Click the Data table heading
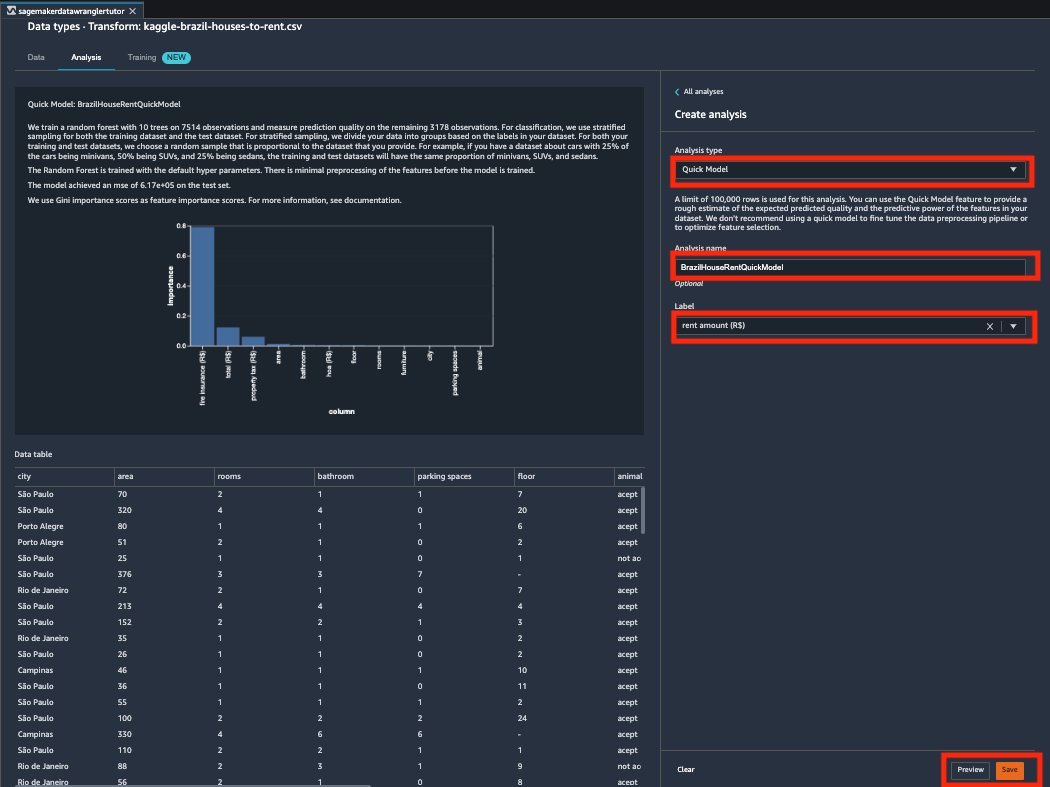This screenshot has width=1050, height=787. [x=33, y=454]
